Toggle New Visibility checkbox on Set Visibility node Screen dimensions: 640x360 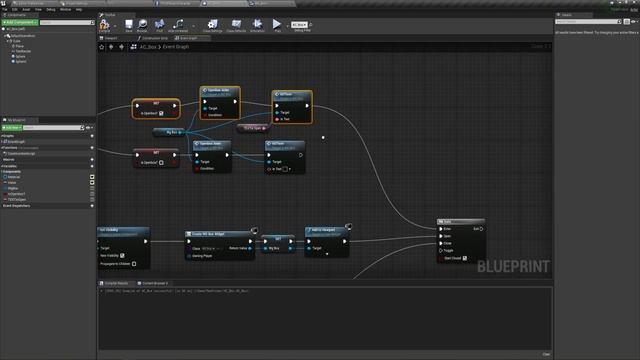click(x=122, y=256)
